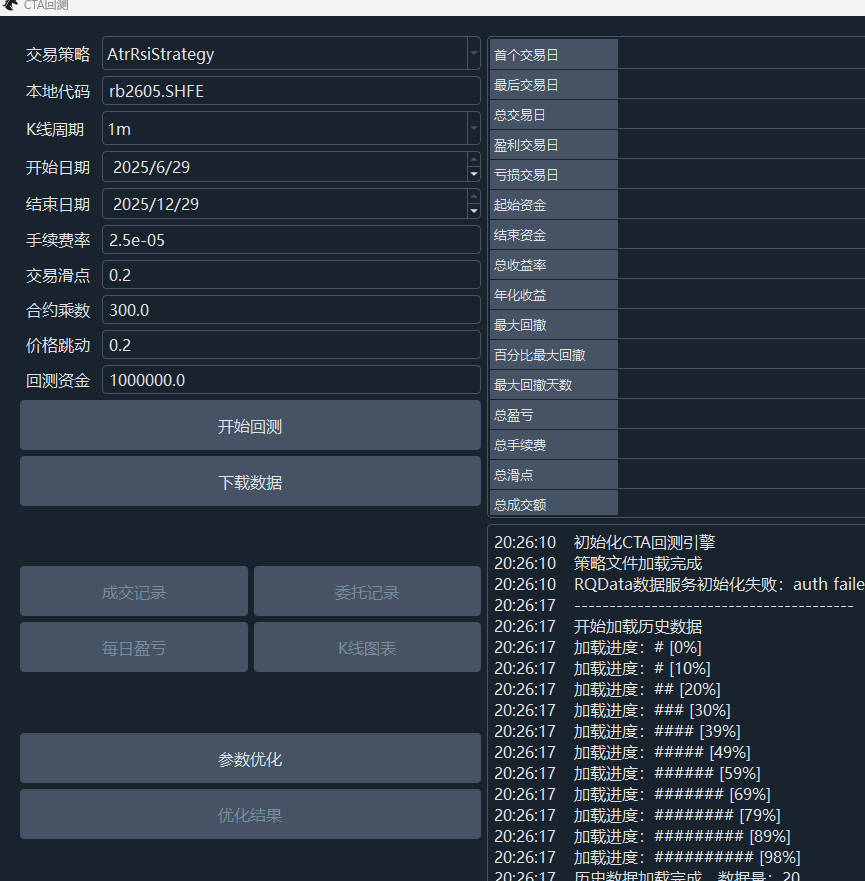
Task: Click the CTA backtester app icon in title bar
Action: (9, 5)
